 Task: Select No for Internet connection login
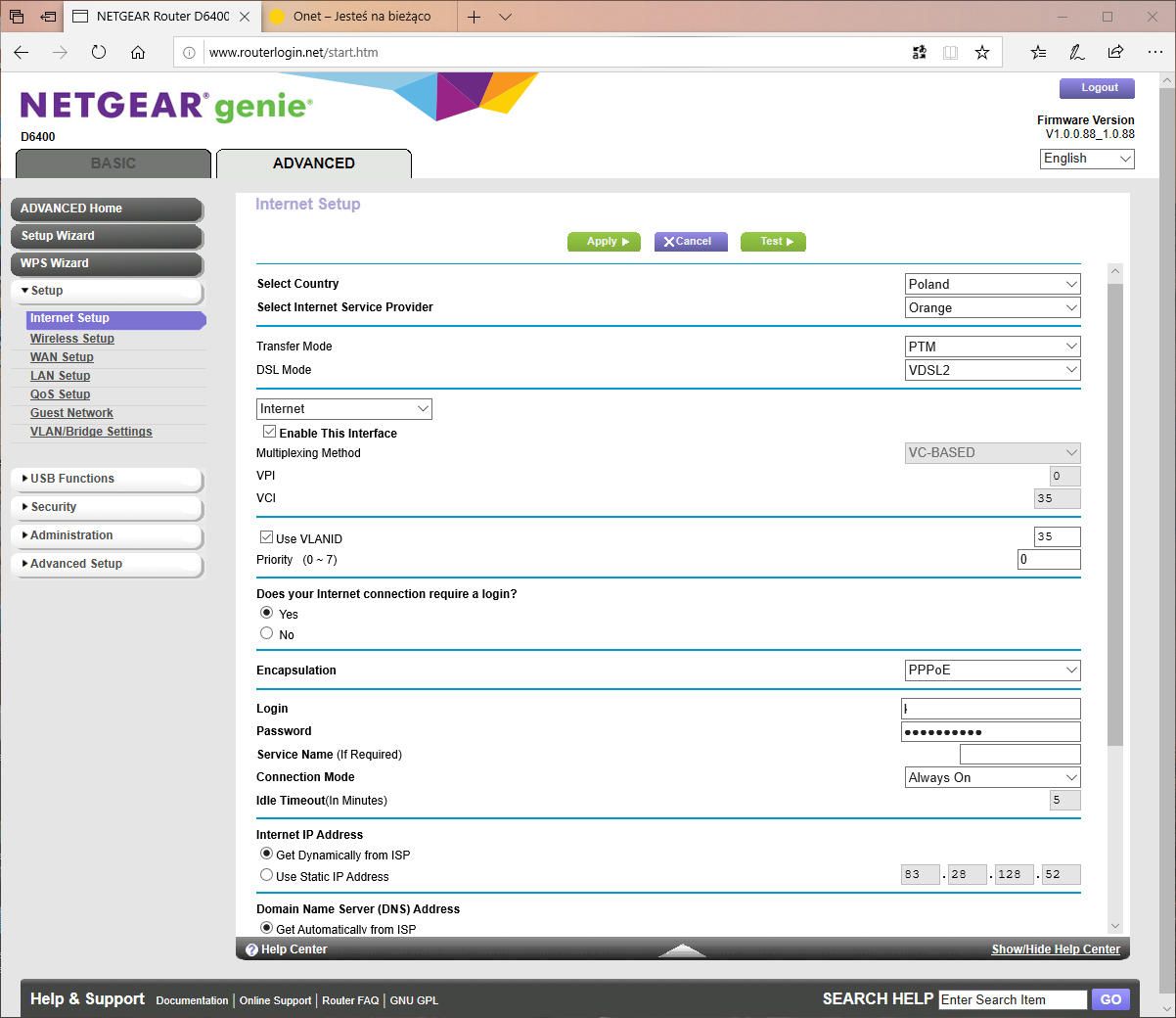[266, 632]
